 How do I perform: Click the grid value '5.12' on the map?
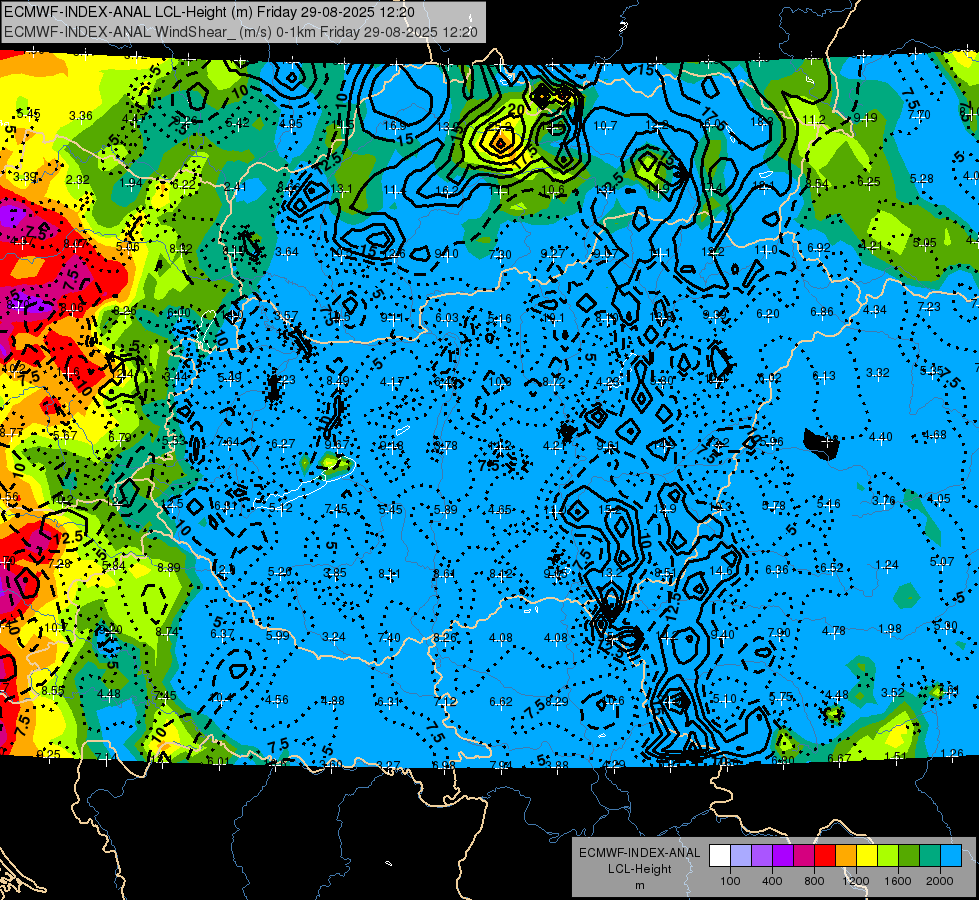pyautogui.click(x=280, y=508)
